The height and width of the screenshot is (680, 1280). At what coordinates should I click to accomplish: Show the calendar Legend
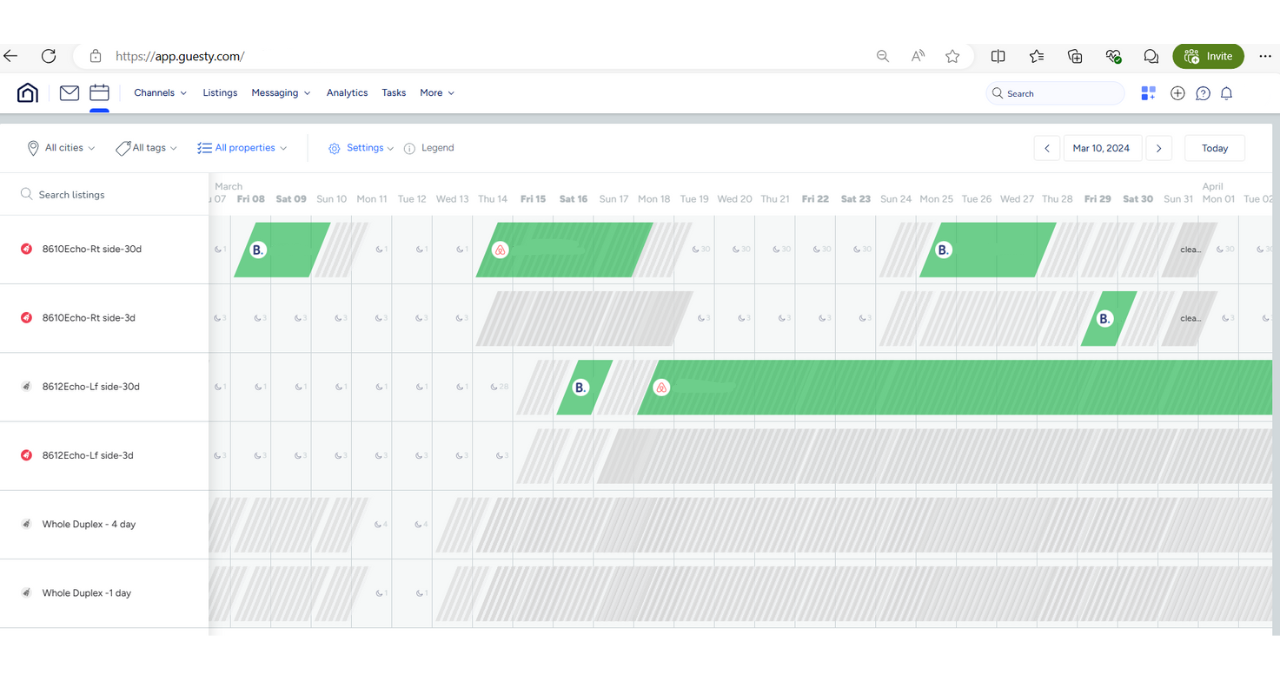coord(429,148)
